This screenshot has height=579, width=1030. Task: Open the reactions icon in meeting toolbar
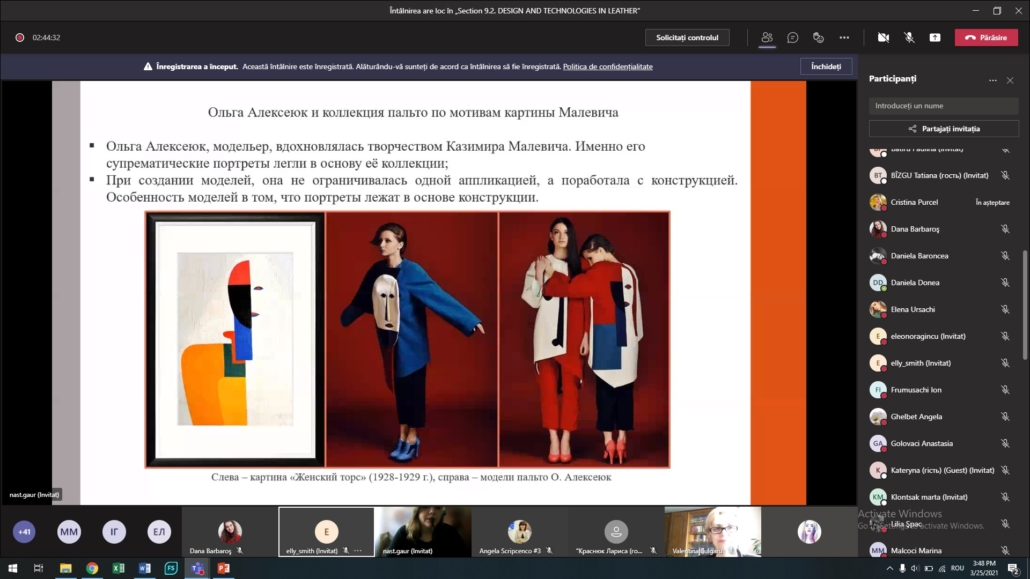point(818,37)
